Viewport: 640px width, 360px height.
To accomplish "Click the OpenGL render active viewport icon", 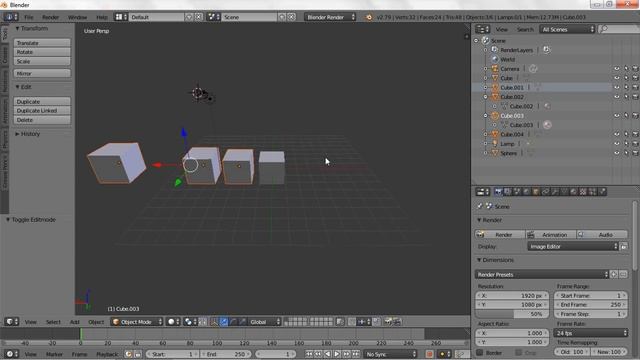I will coord(388,322).
